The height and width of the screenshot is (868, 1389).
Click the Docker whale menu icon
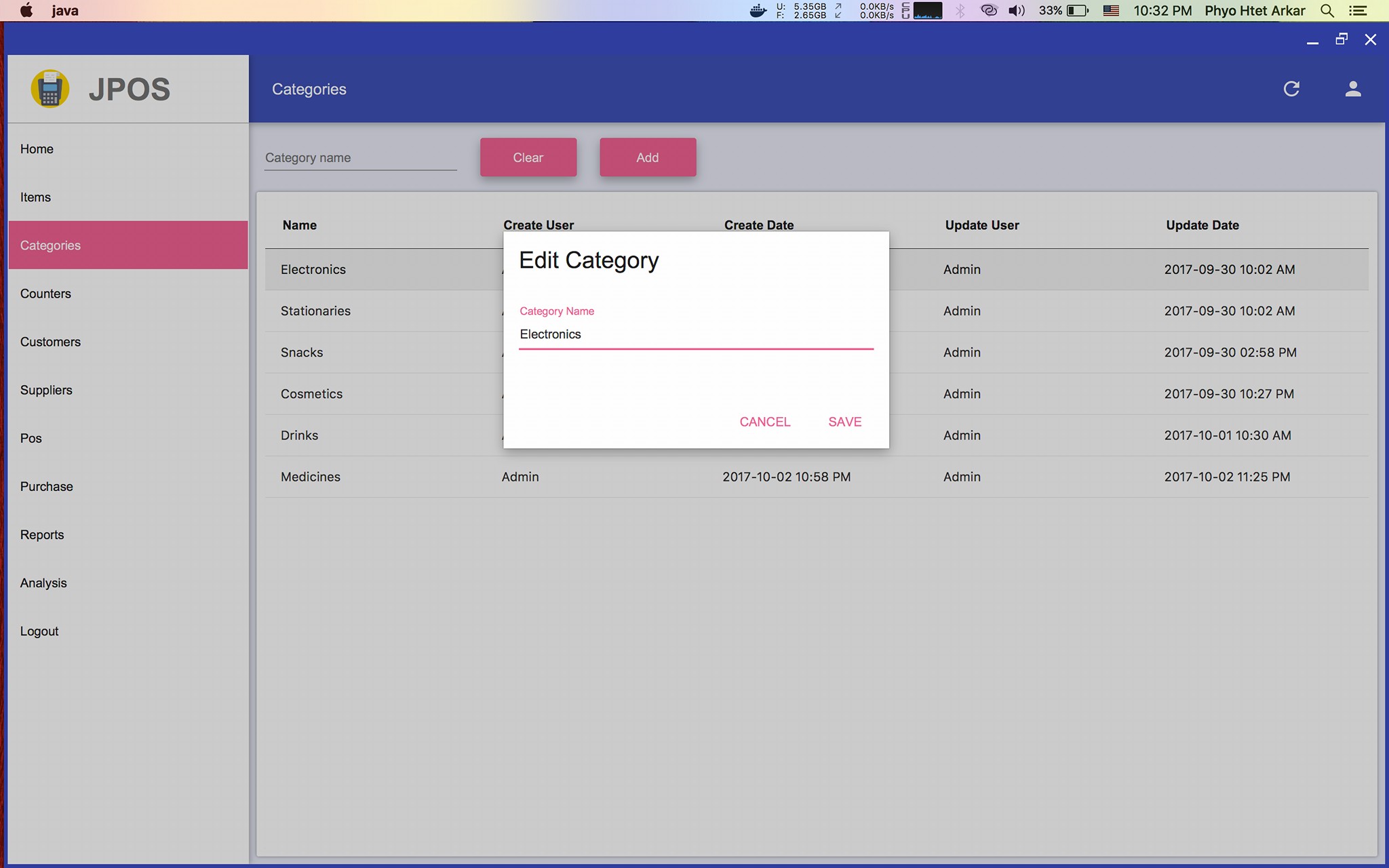tap(758, 11)
